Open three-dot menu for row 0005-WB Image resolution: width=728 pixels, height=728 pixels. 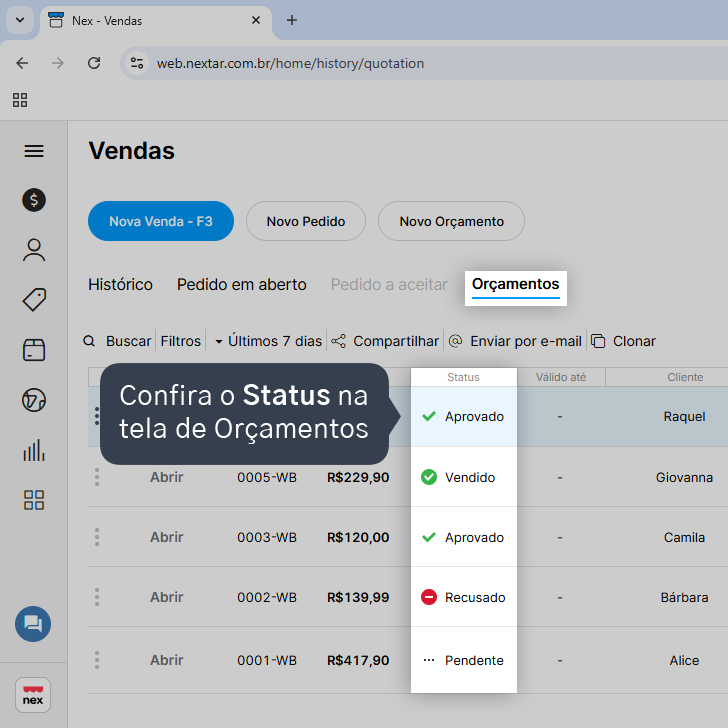coord(97,477)
